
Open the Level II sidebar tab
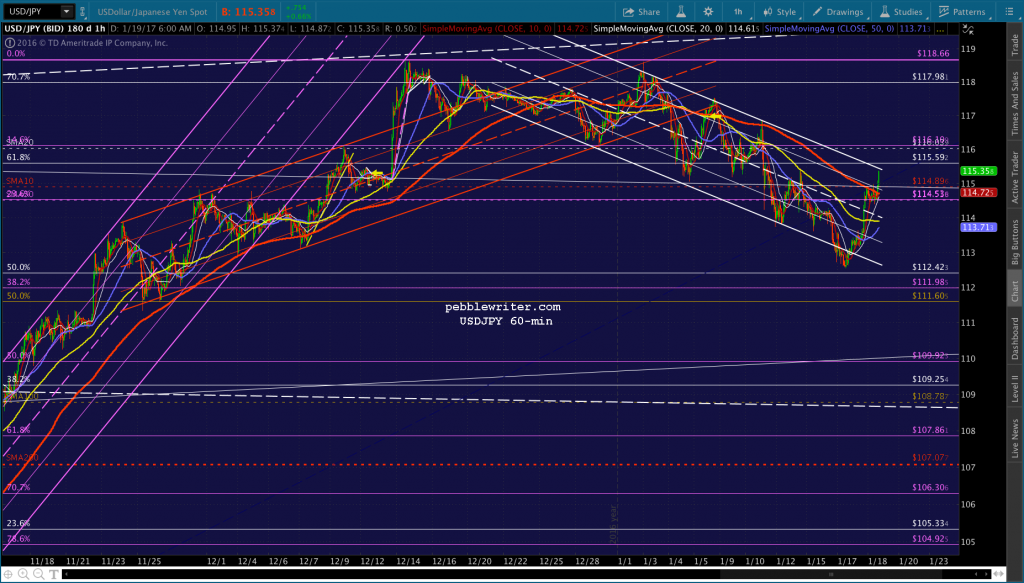click(1015, 388)
